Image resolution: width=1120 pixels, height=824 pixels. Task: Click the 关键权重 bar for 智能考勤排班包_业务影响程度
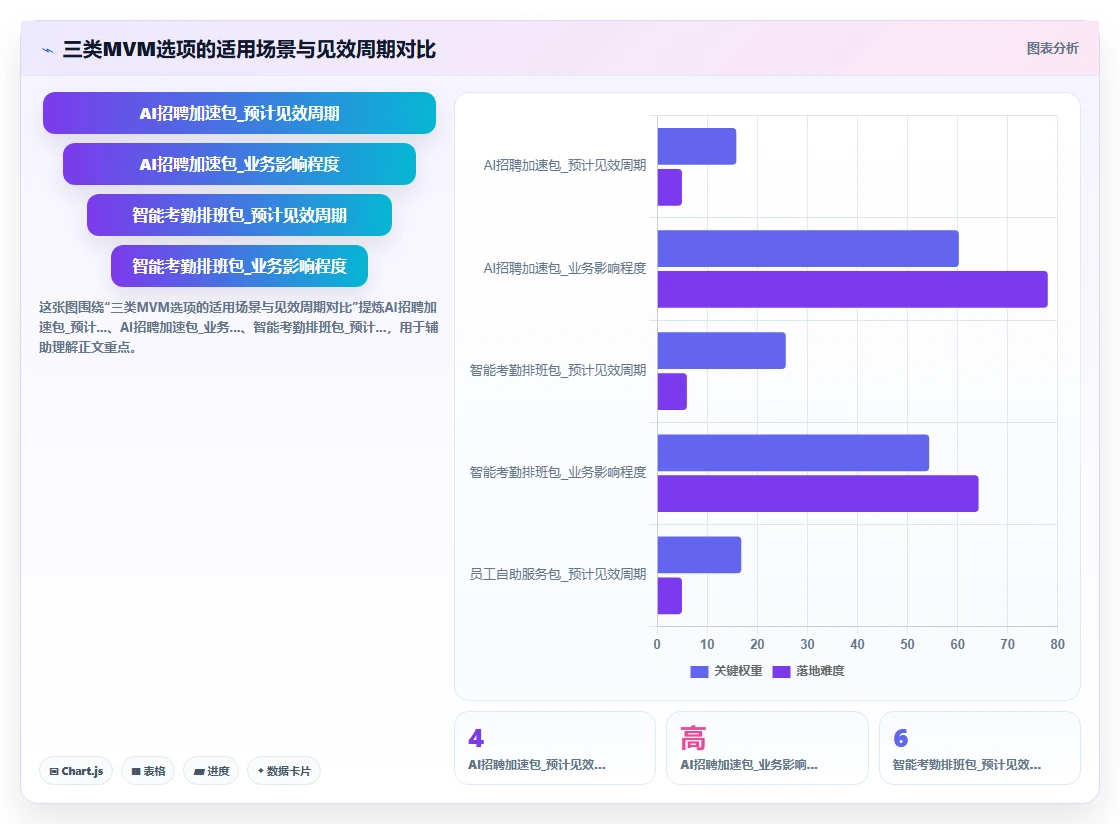coord(793,453)
